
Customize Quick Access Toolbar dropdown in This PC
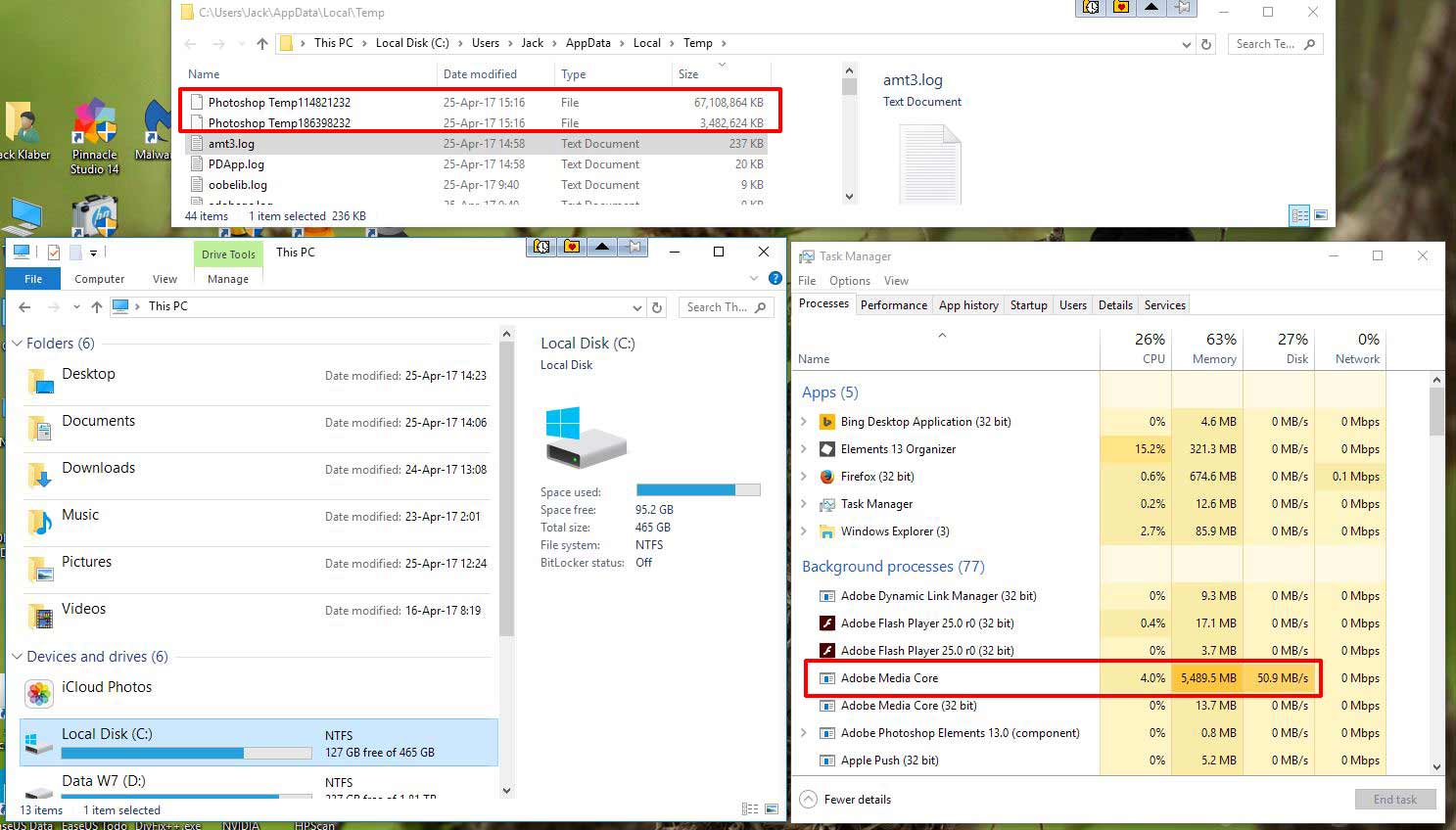tap(93, 253)
